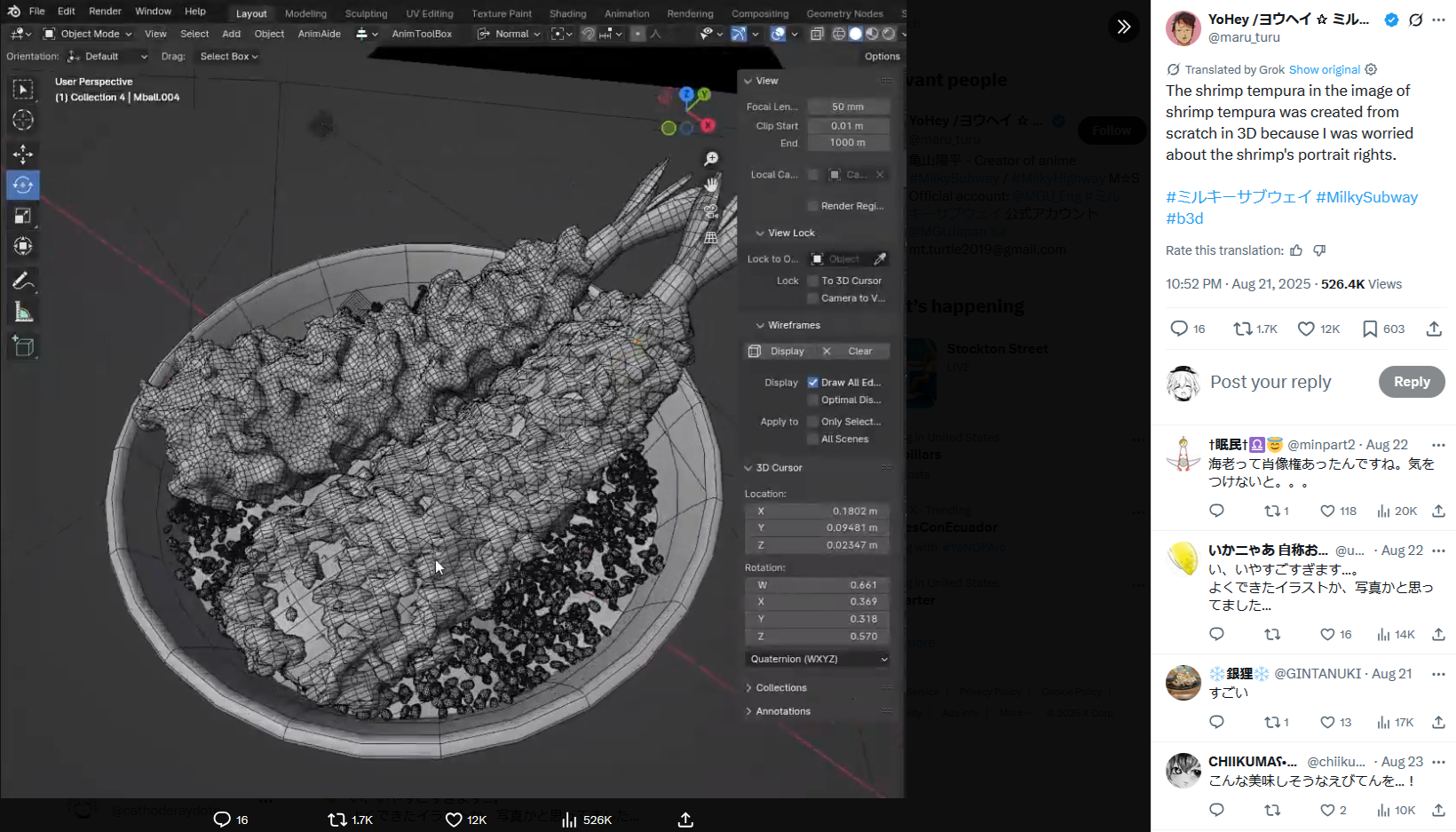The height and width of the screenshot is (832, 1456).
Task: Click the Show original translation link
Action: click(1324, 69)
